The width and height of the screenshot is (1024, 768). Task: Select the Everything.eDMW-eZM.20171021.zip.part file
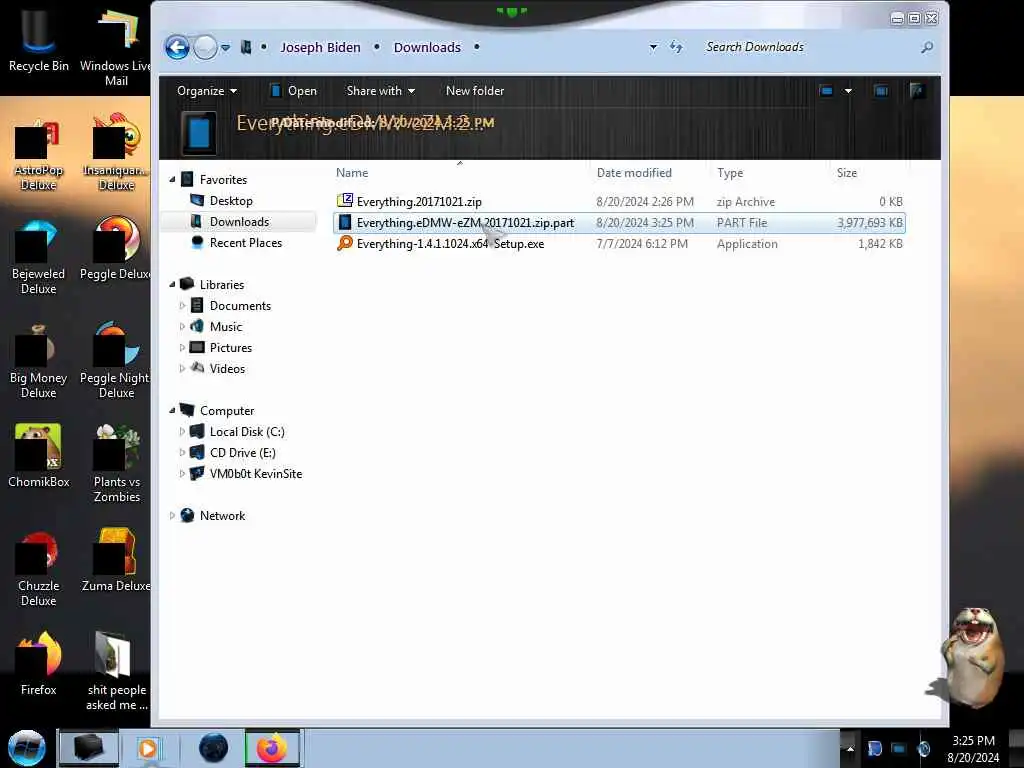619,222
